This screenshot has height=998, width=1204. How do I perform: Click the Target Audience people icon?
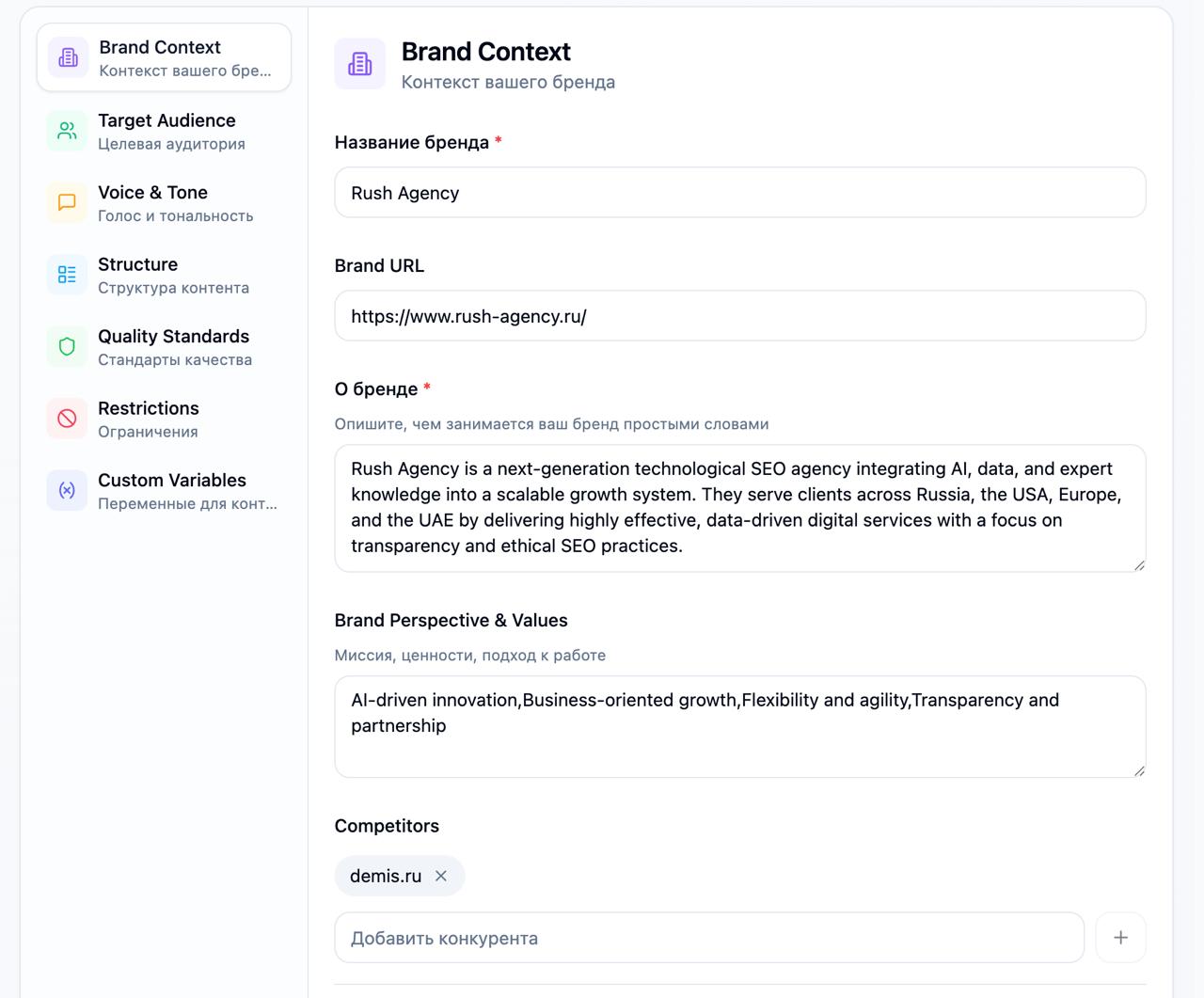click(67, 131)
